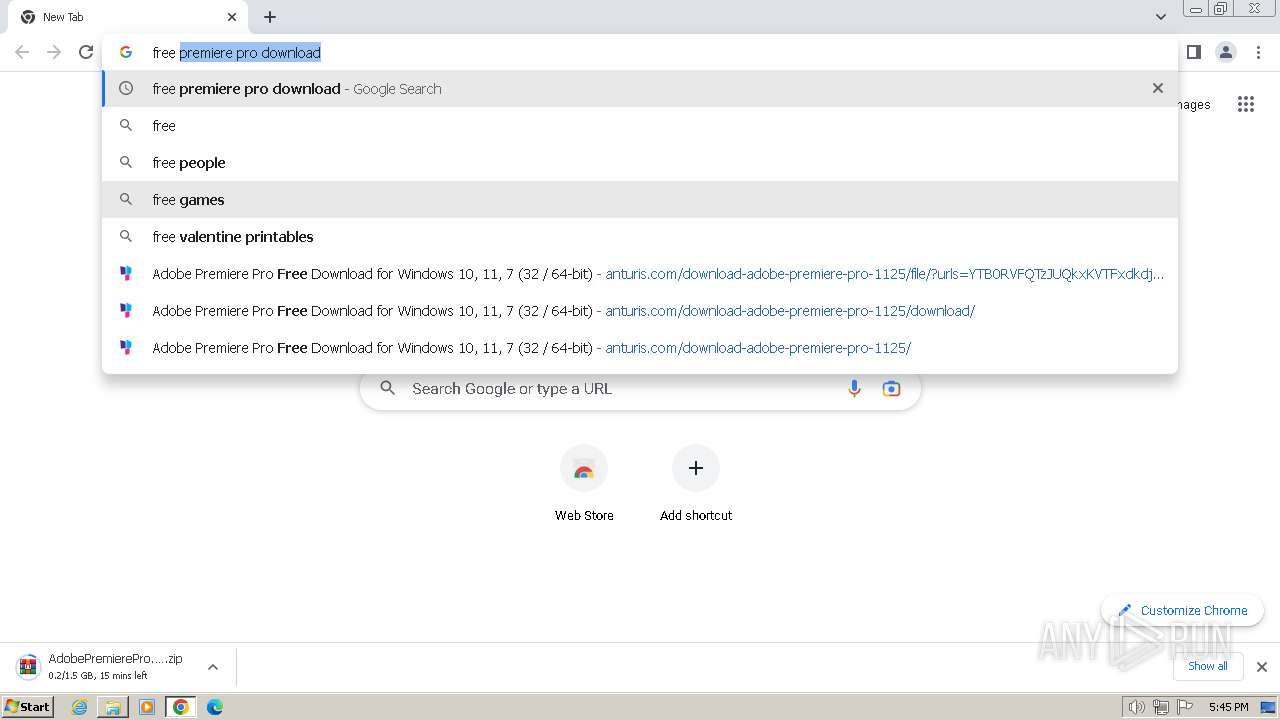This screenshot has width=1280, height=720.
Task: Click Show all downloads button
Action: coord(1207,666)
